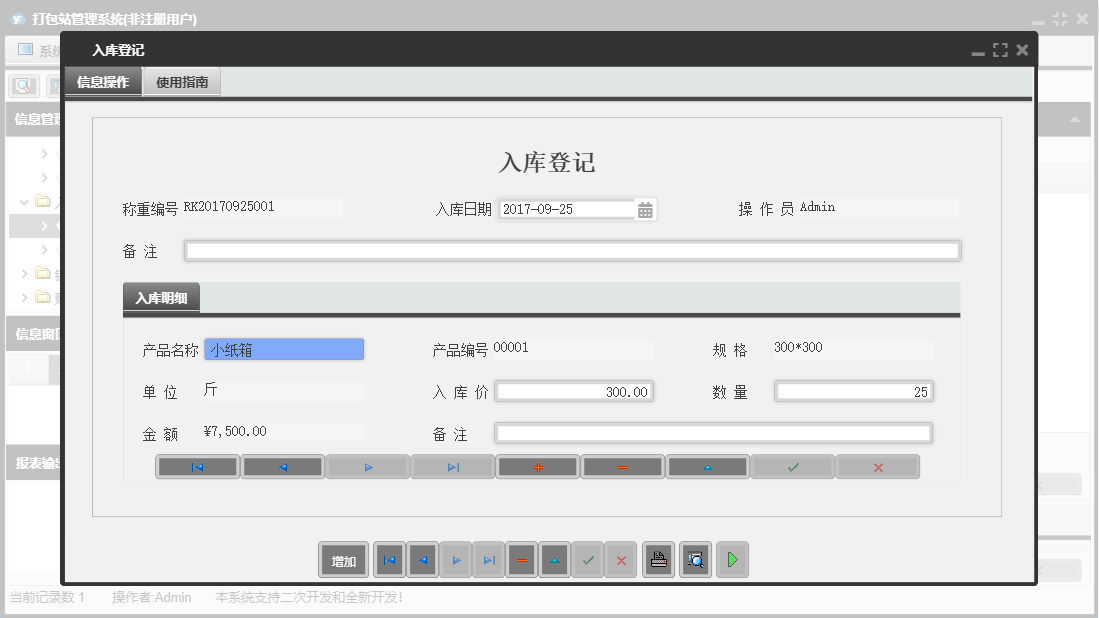The width and height of the screenshot is (1099, 618).
Task: Save record with green checkmark icon
Action: pyautogui.click(x=588, y=559)
